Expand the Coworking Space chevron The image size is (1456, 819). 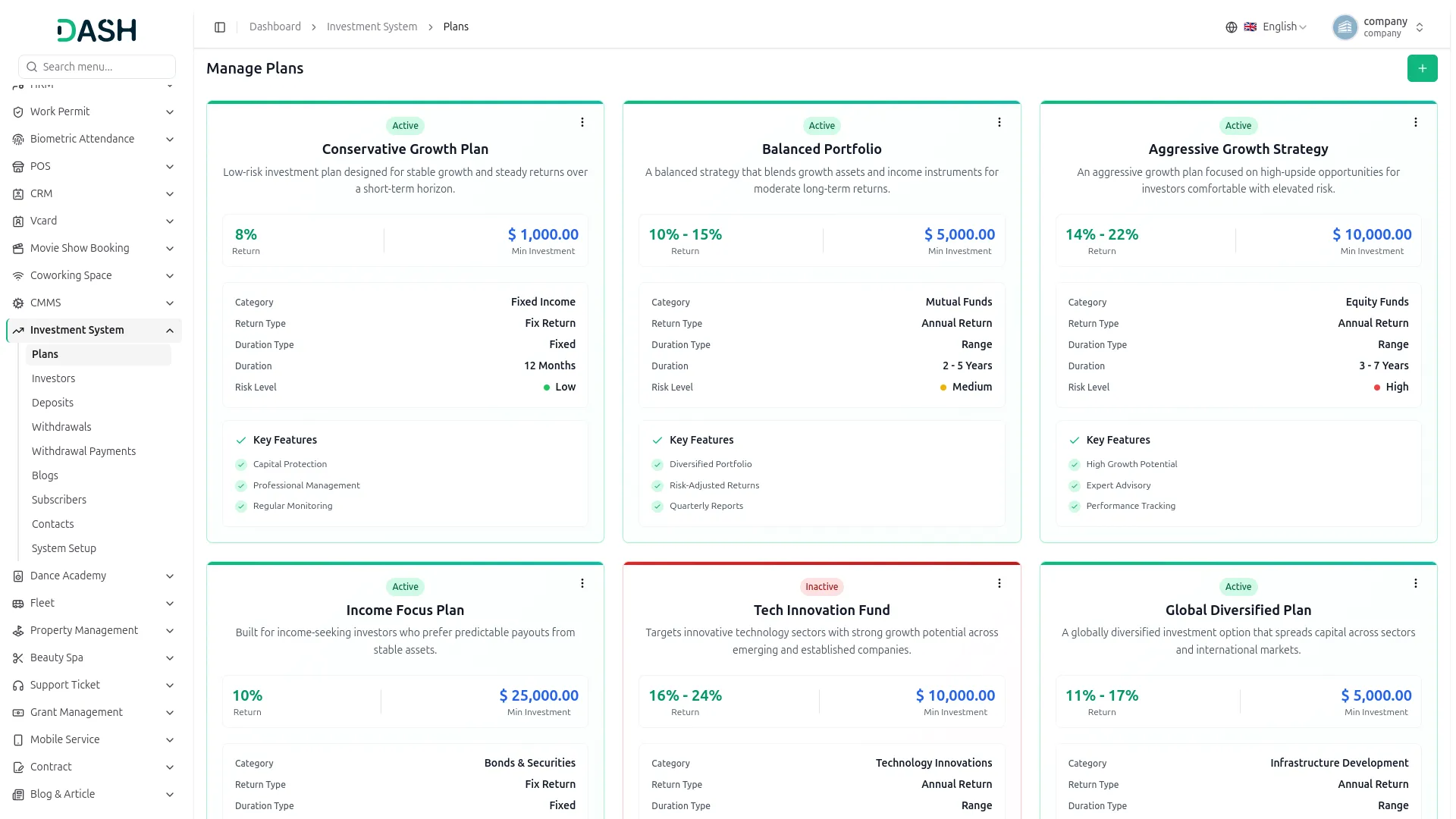(x=170, y=276)
